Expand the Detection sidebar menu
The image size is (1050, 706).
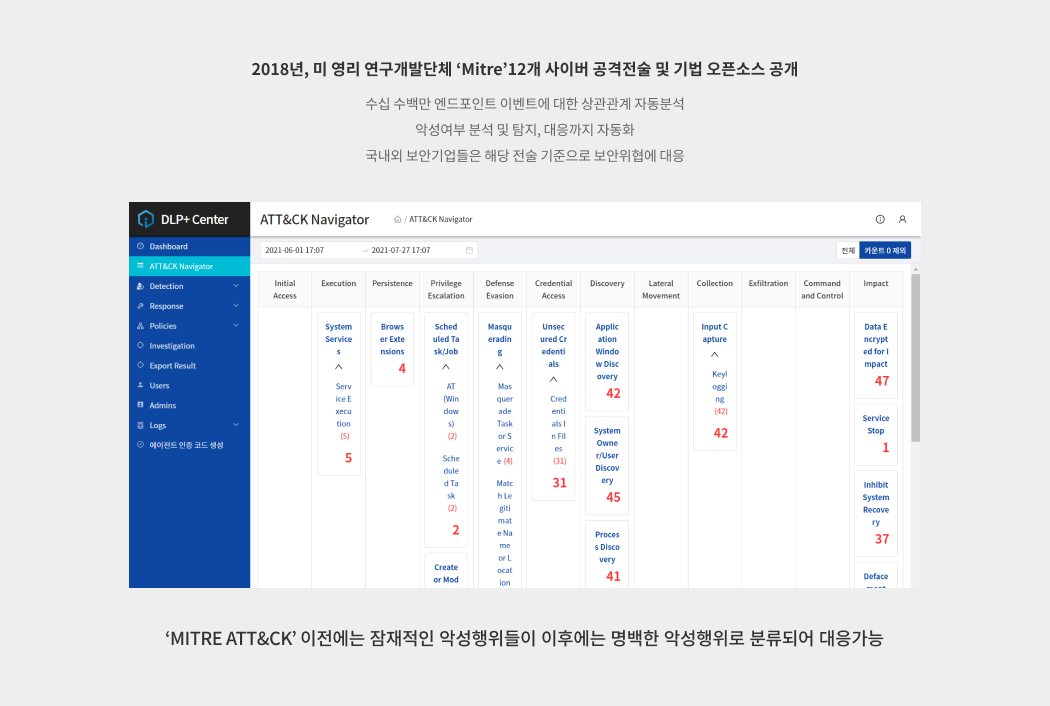pos(236,286)
